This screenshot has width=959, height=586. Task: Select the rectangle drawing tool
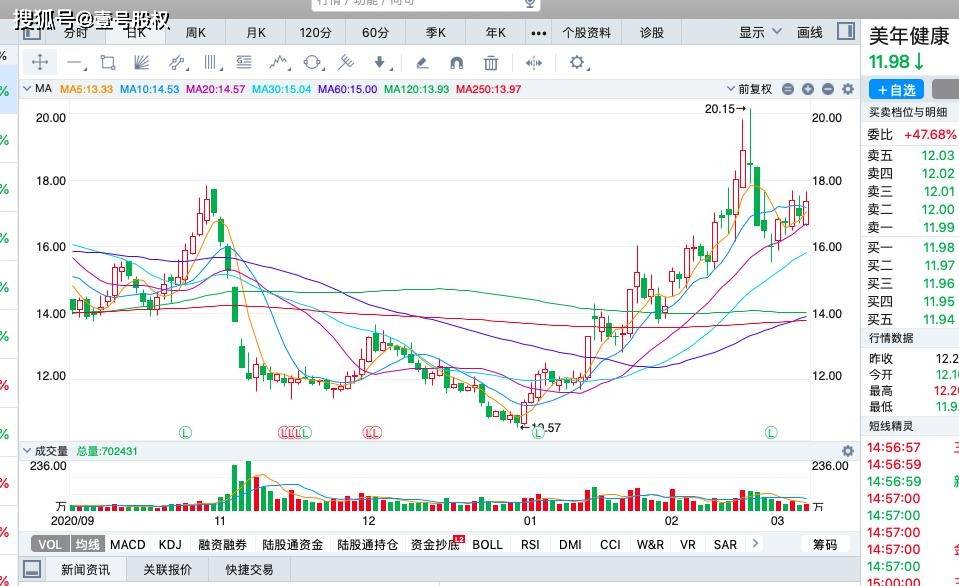pos(108,62)
